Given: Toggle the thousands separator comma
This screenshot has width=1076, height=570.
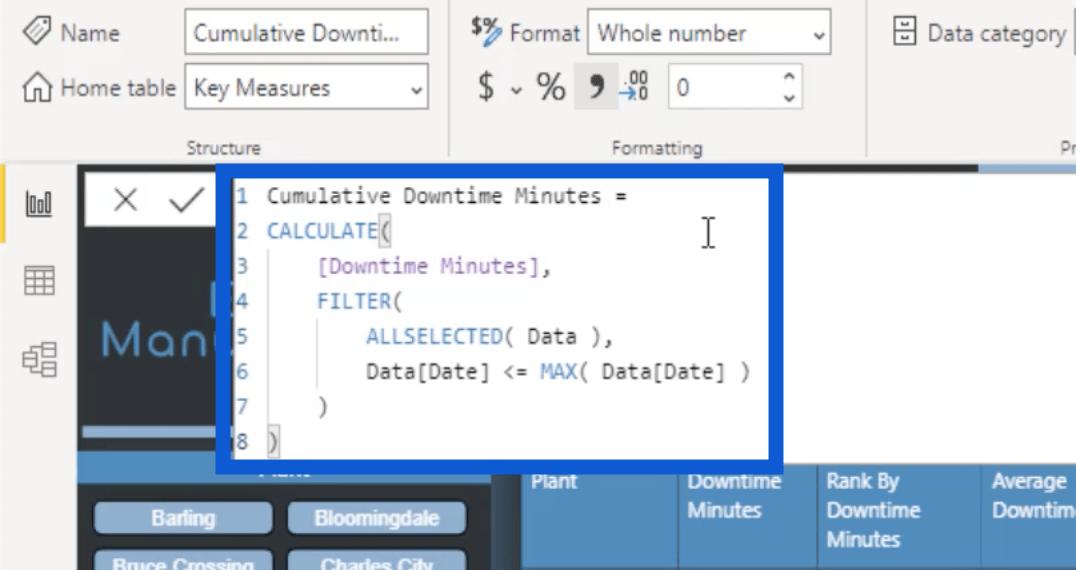Looking at the screenshot, I should (x=596, y=87).
